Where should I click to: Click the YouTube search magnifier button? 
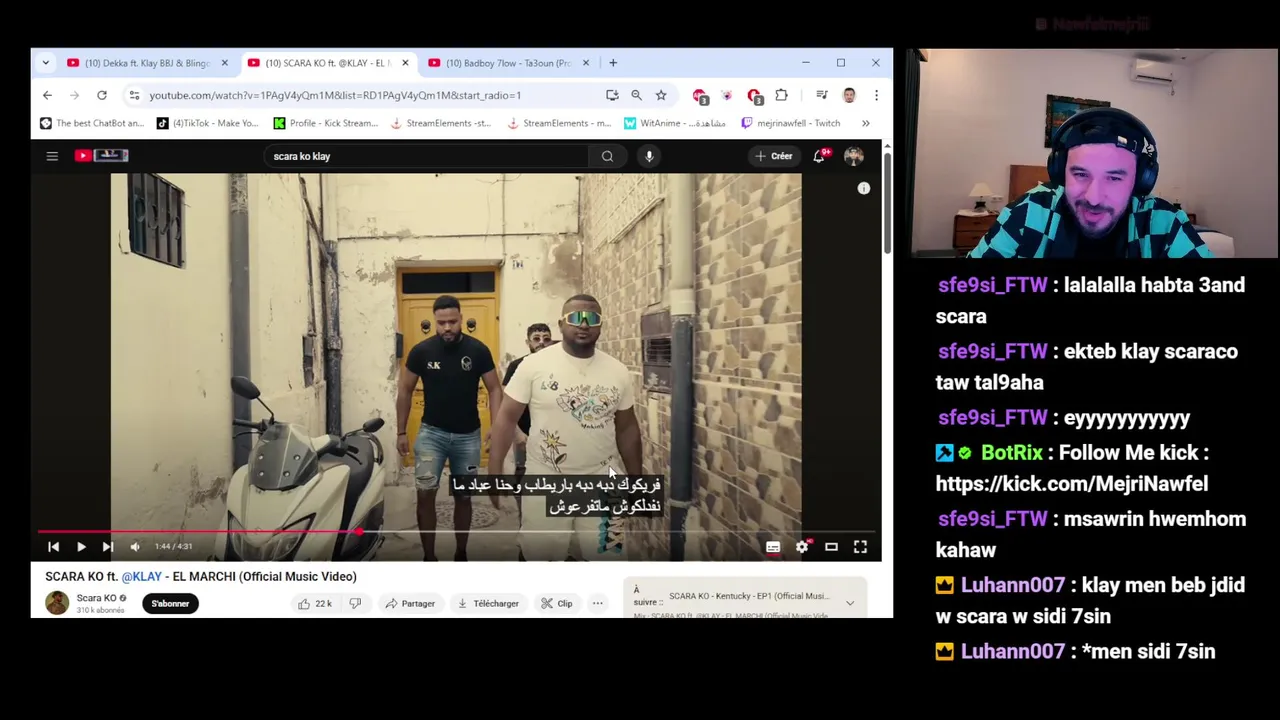[x=607, y=156]
